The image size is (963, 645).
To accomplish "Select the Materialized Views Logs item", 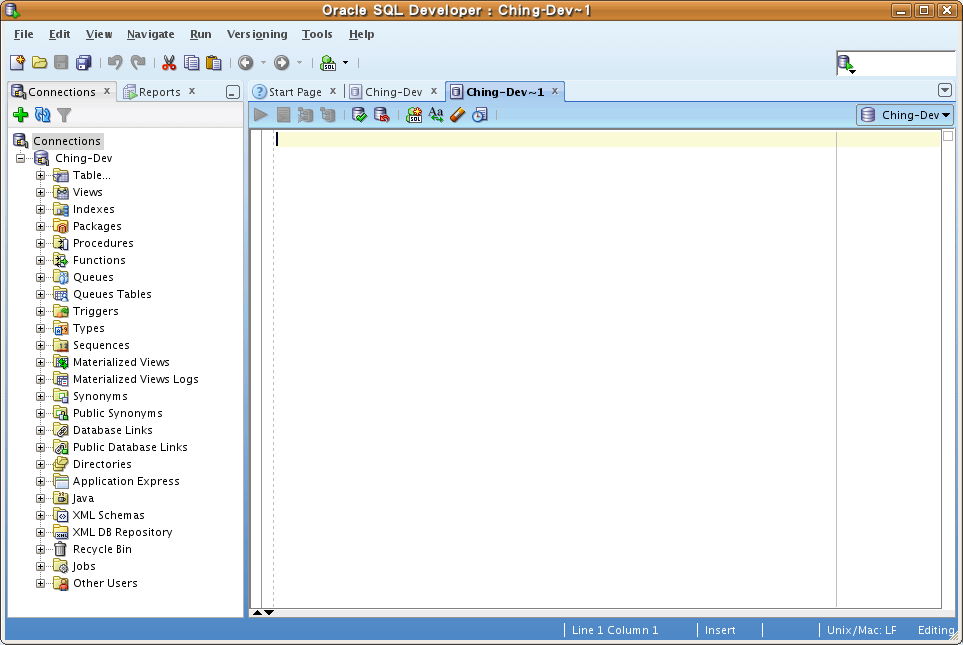I will (x=136, y=379).
